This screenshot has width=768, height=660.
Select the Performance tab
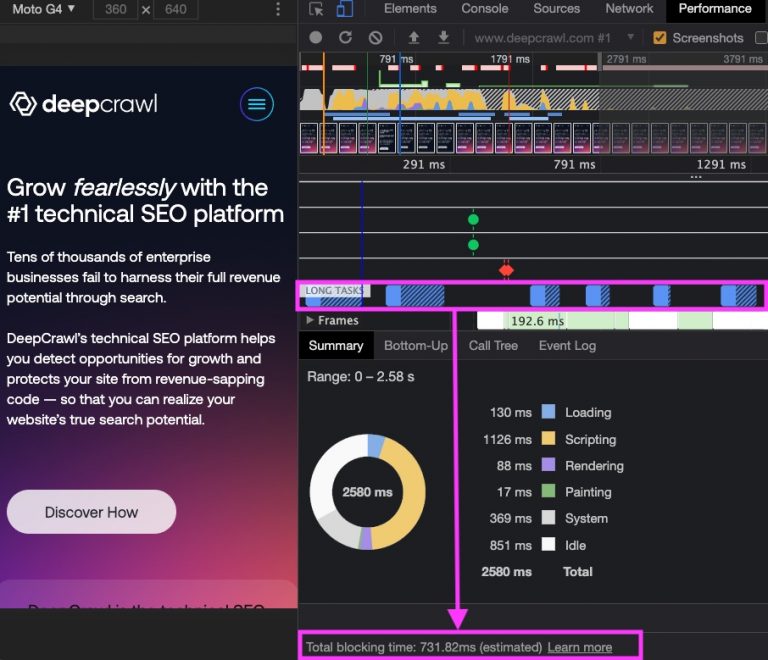[x=715, y=9]
